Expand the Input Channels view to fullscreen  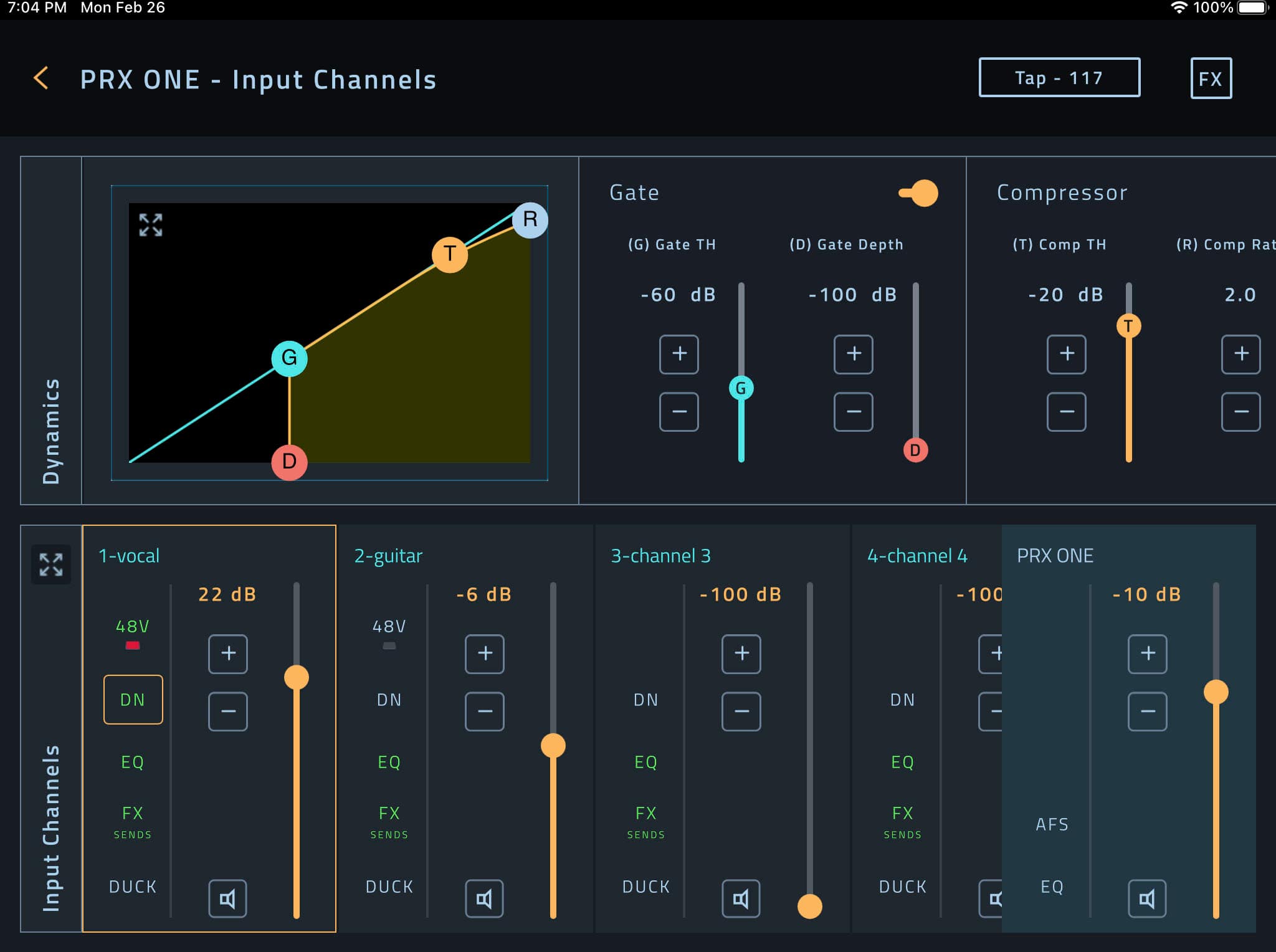52,564
